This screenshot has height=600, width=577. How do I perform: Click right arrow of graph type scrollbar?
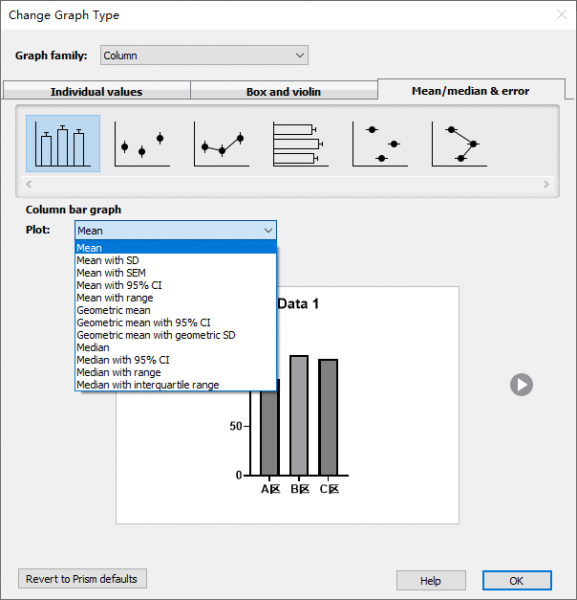point(546,184)
